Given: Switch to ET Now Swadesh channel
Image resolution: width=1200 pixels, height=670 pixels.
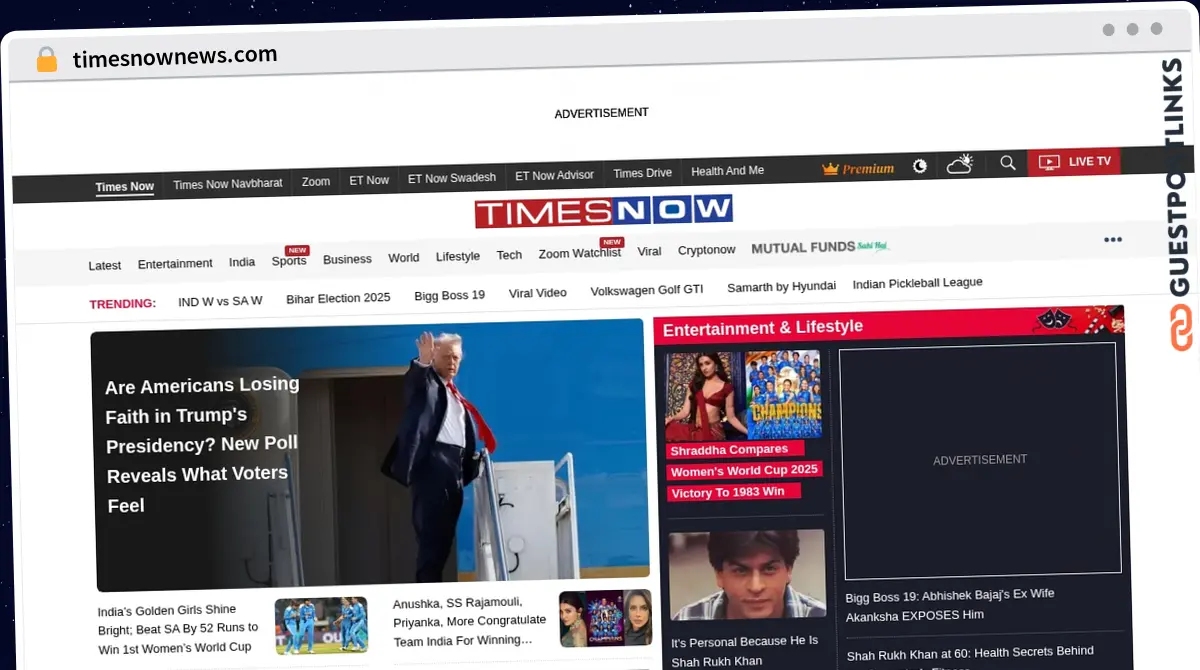Looking at the screenshot, I should tap(451, 178).
